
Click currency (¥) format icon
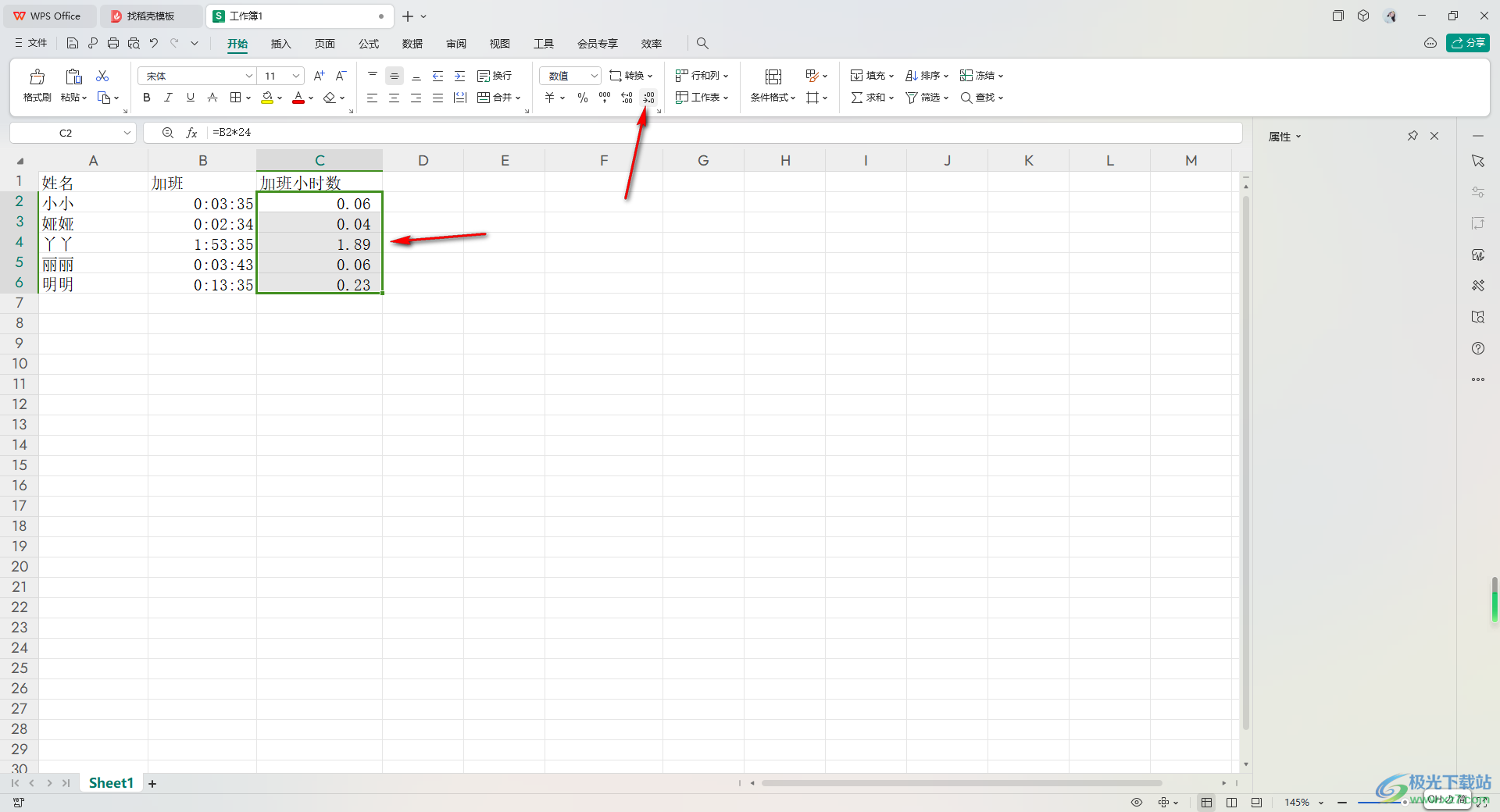550,98
